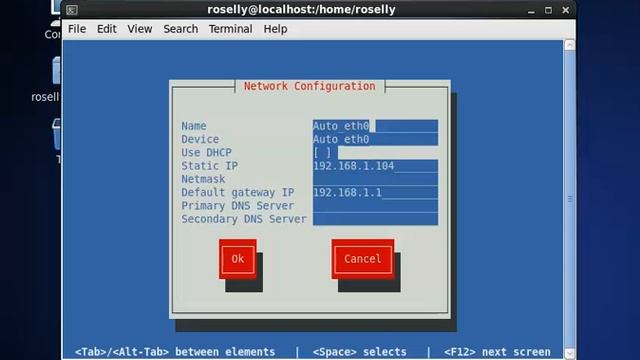Open the Edit menu
Image resolution: width=640 pixels, height=360 pixels.
point(107,29)
